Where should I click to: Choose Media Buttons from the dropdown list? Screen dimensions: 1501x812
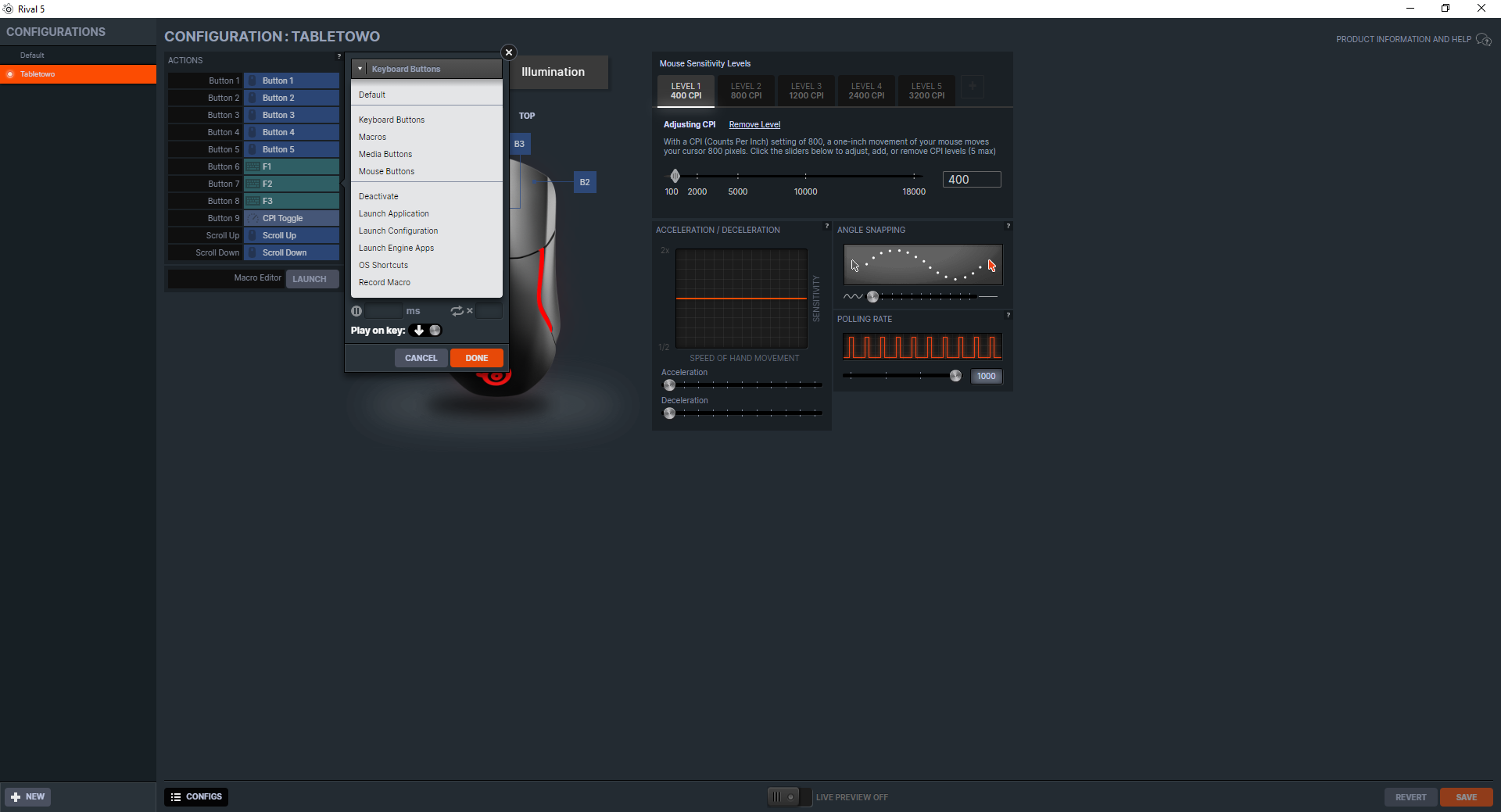click(x=427, y=154)
